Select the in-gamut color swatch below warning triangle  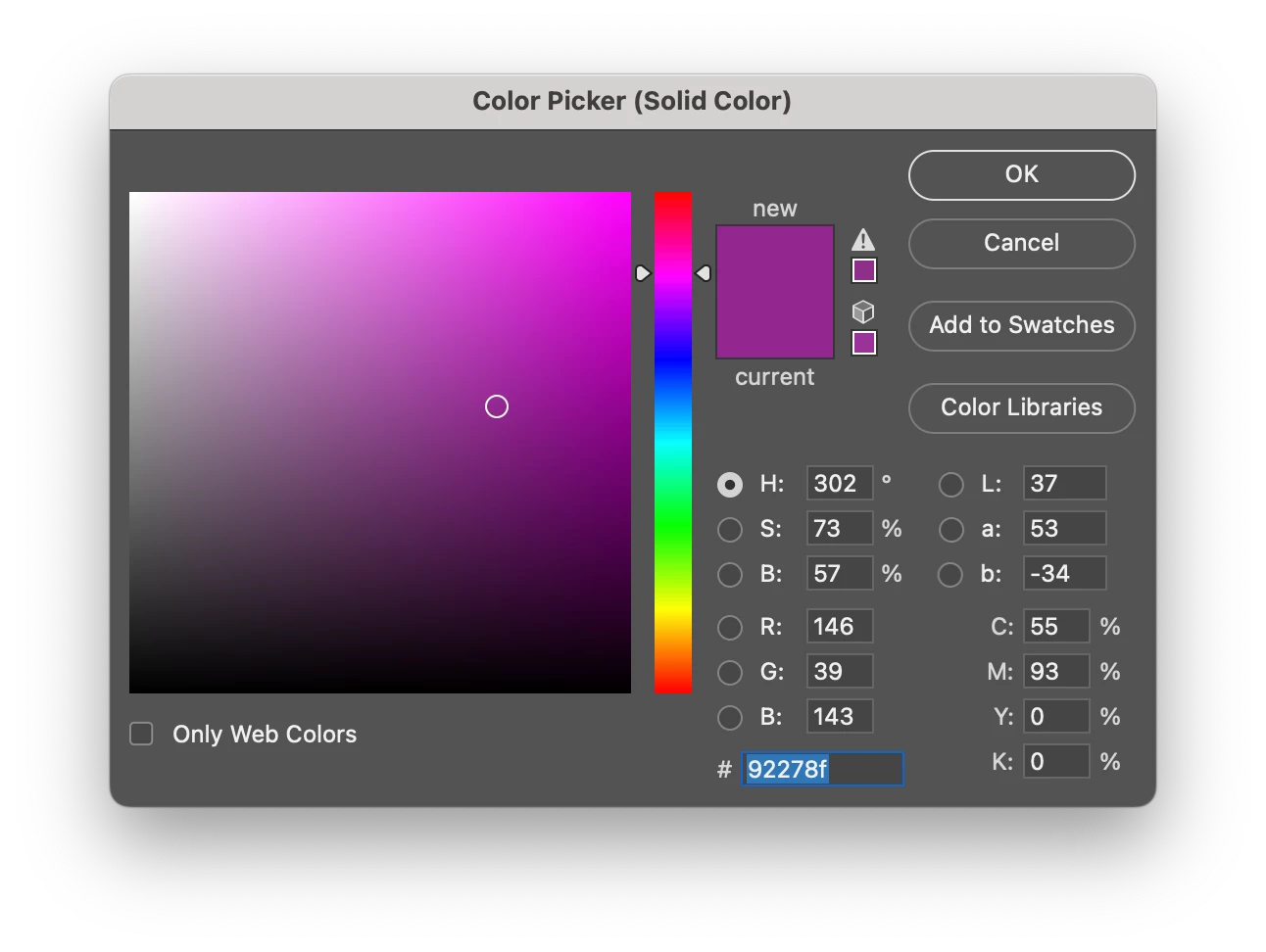pos(864,270)
